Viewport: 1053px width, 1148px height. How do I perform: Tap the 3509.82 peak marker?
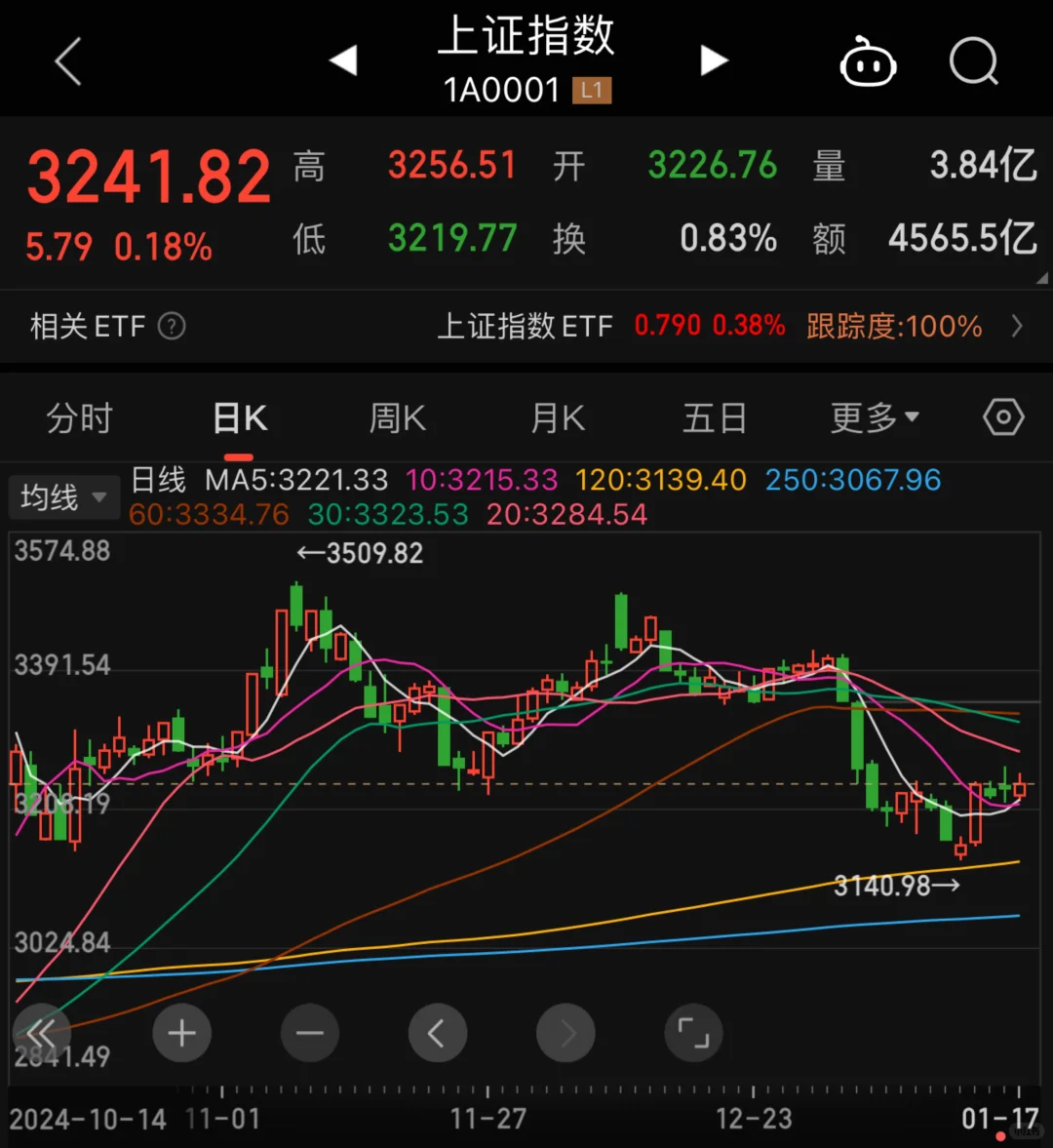tap(360, 553)
